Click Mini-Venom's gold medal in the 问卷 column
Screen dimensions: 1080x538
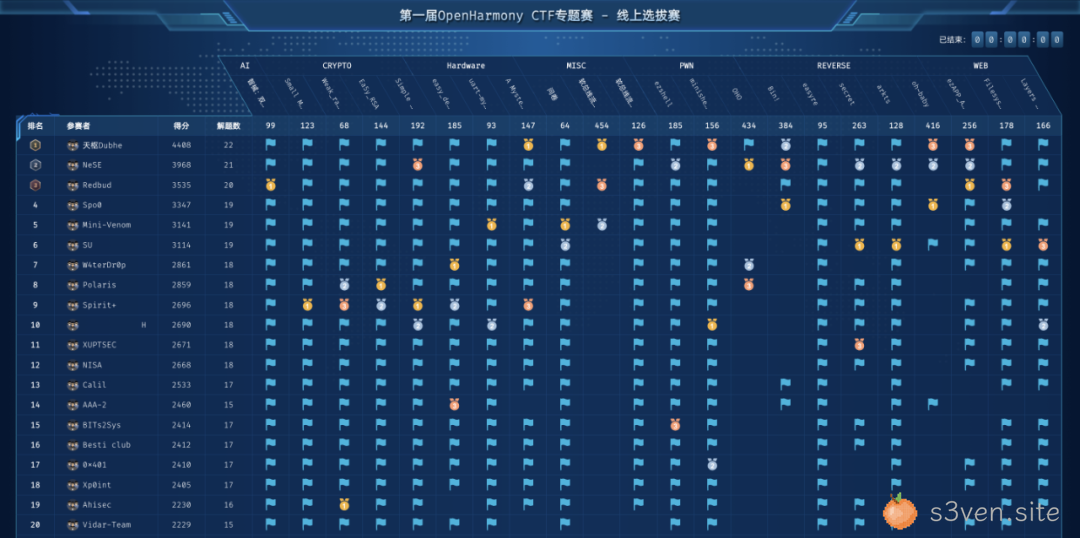tap(565, 225)
